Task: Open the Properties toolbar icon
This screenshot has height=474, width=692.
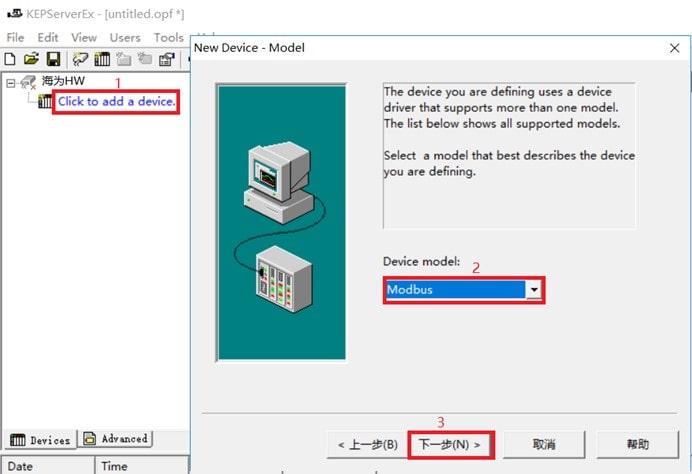Action: pos(167,59)
